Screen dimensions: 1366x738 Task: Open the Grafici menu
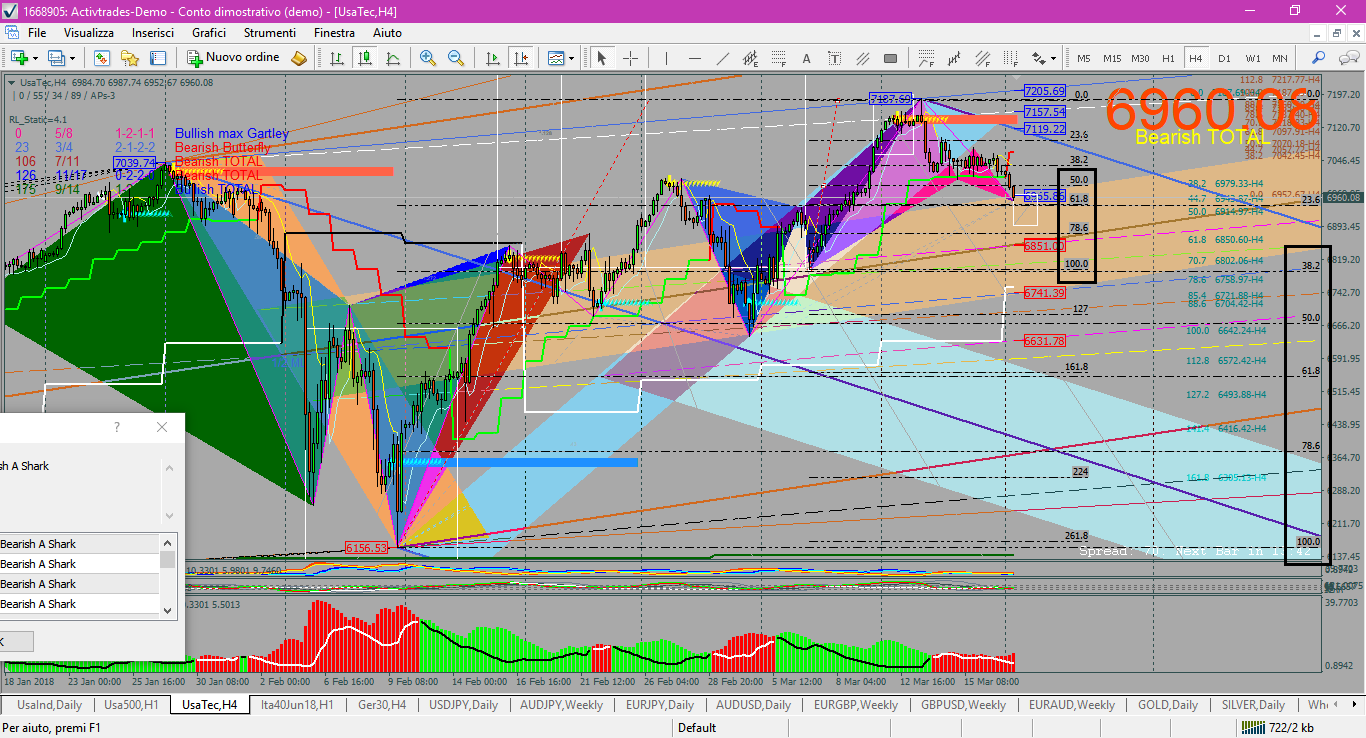click(209, 33)
